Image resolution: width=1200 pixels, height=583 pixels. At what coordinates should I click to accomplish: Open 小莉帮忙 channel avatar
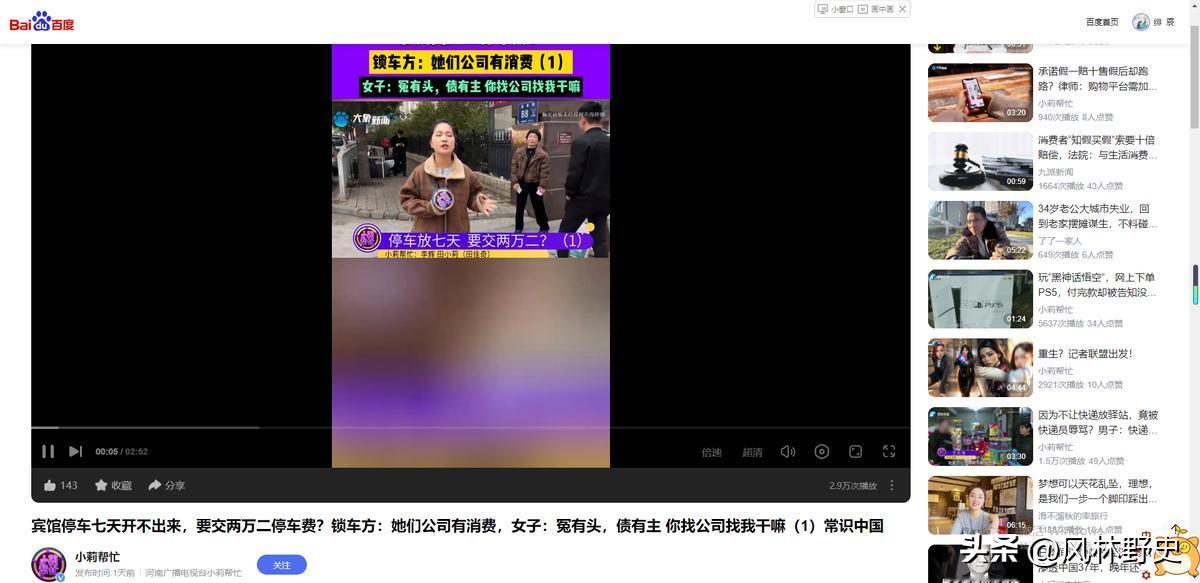[49, 564]
